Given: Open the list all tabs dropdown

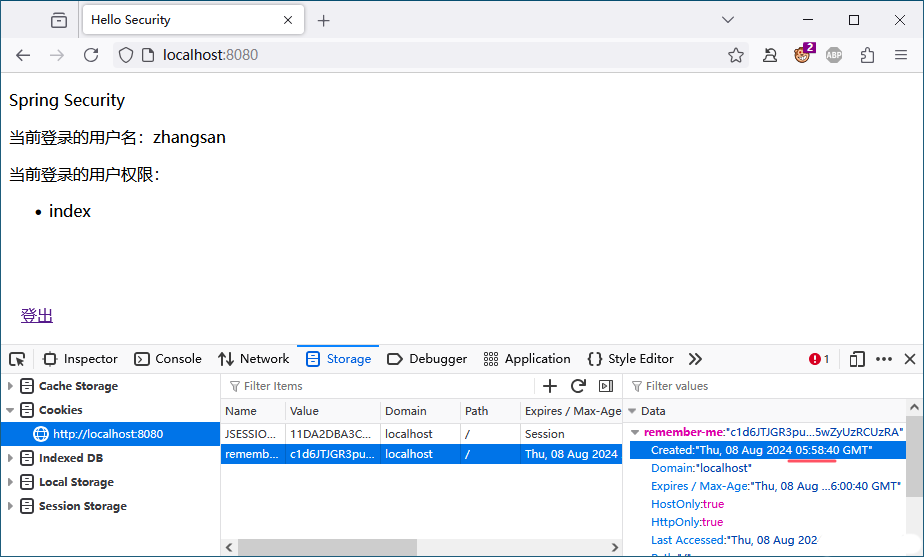Looking at the screenshot, I should coord(728,20).
